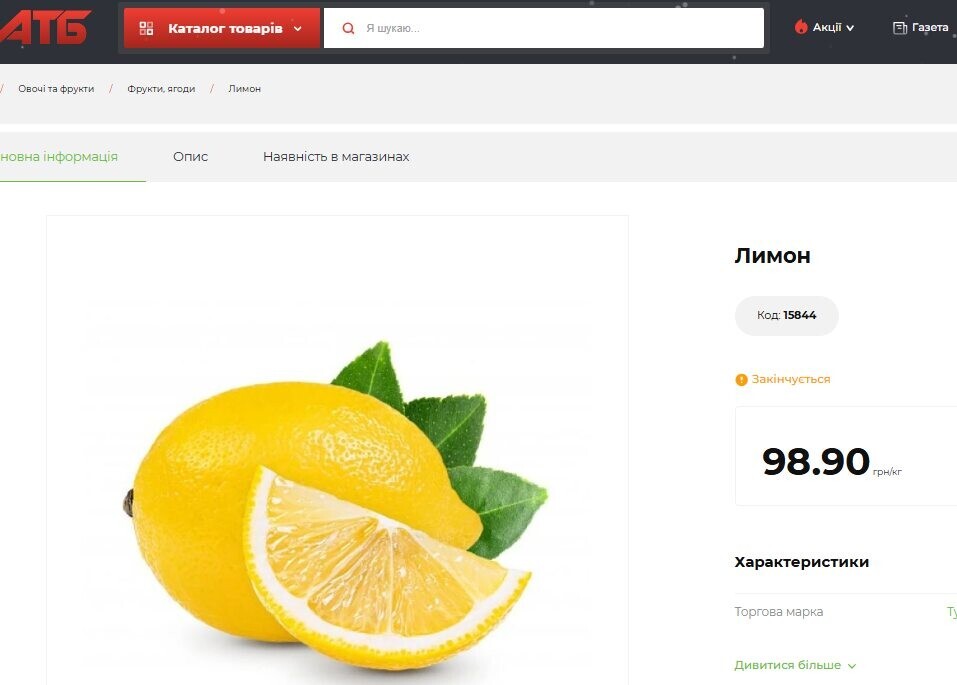Click the Каталог товарів button
This screenshot has width=957, height=685.
click(x=222, y=28)
